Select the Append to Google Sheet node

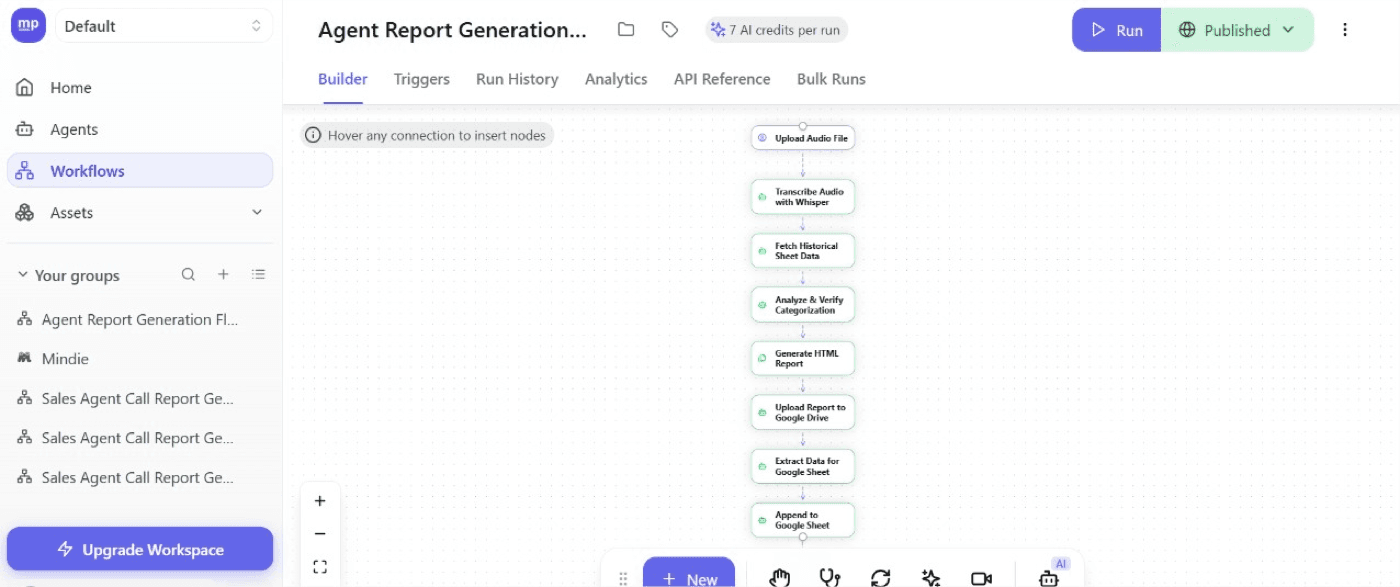click(803, 520)
